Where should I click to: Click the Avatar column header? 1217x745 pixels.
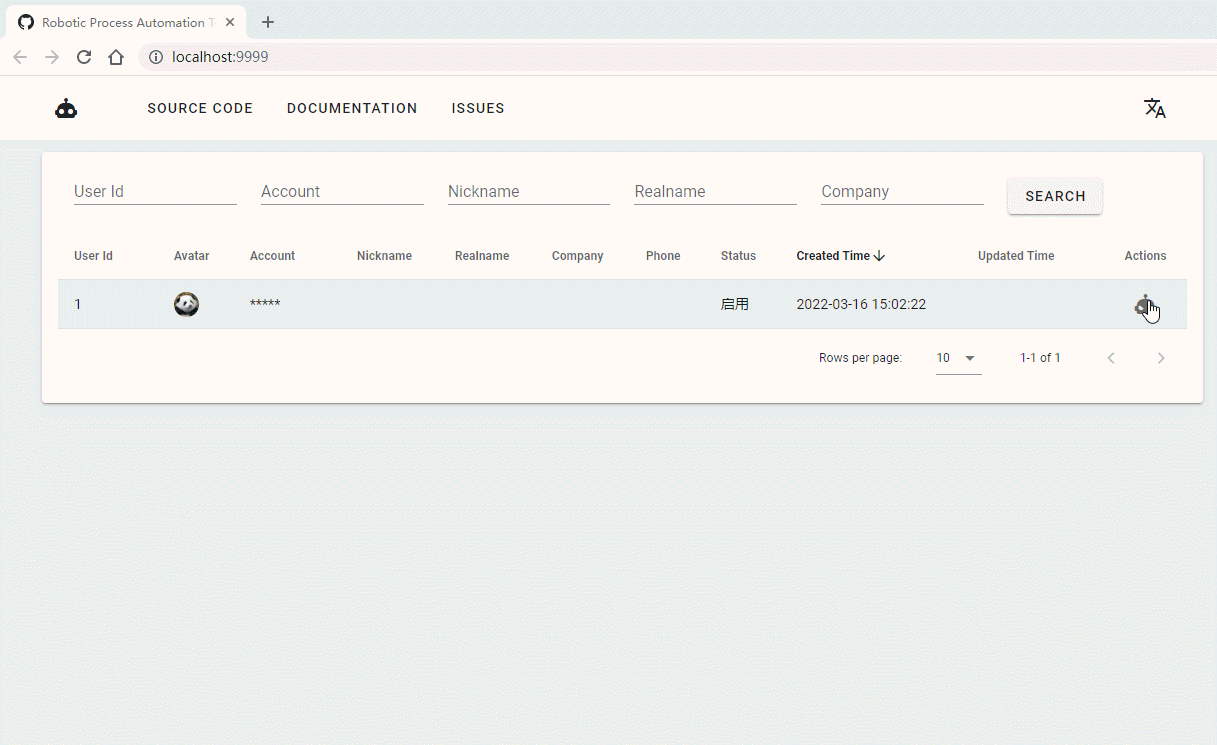point(191,256)
